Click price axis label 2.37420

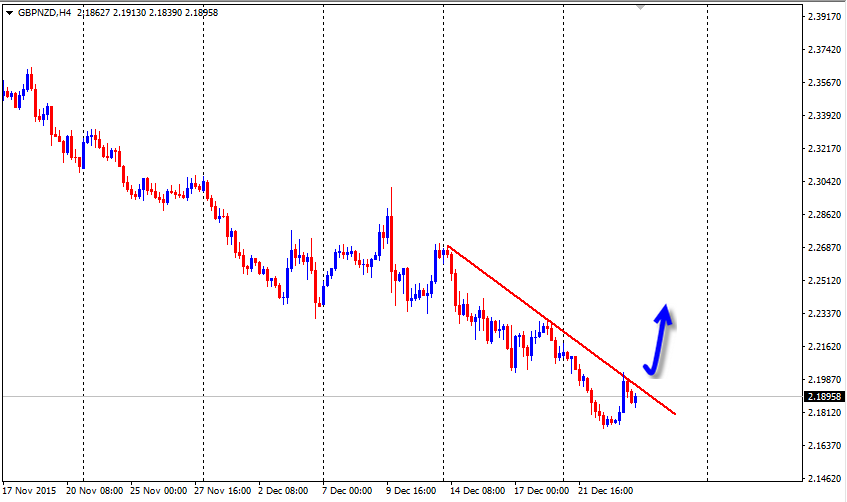click(824, 50)
